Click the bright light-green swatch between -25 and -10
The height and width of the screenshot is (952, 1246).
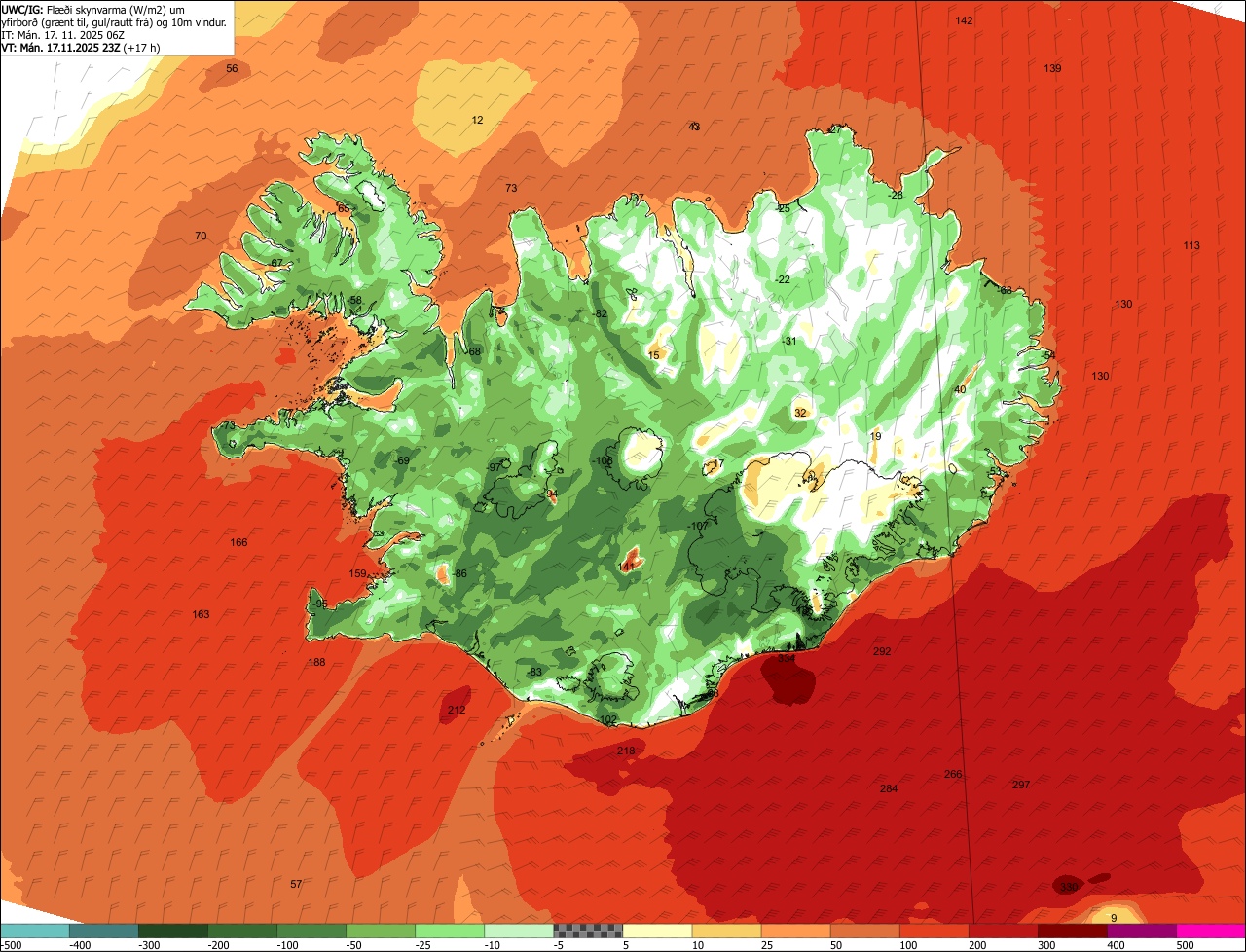450,931
